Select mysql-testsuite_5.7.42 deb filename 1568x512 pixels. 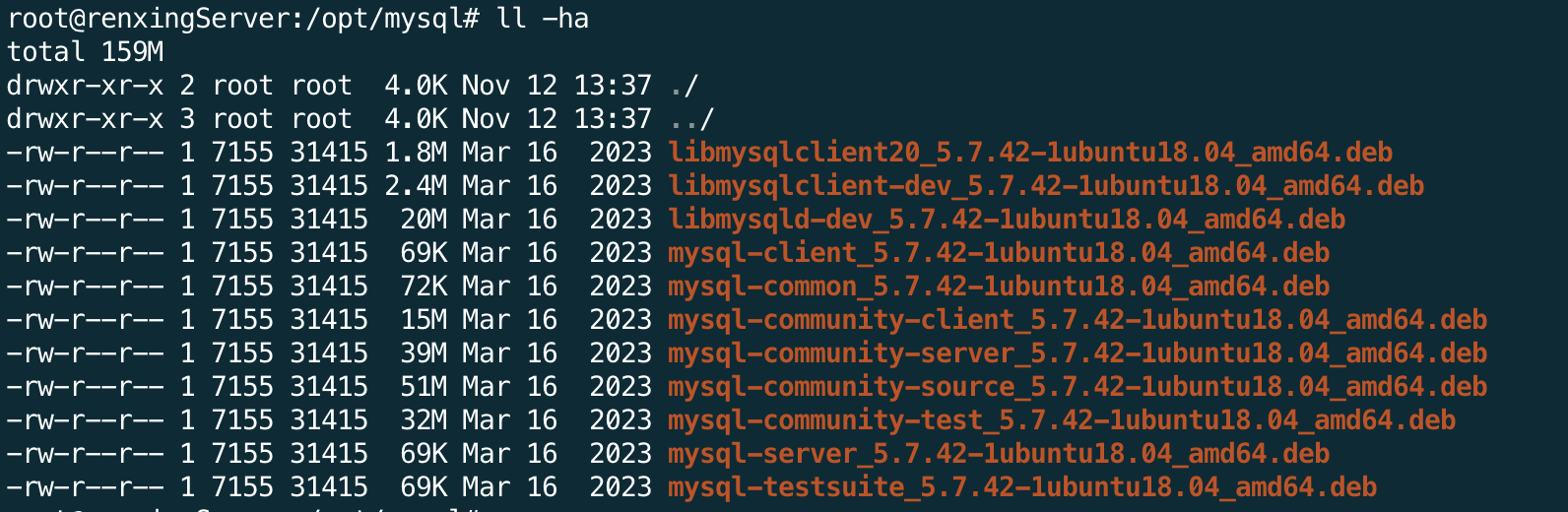point(1022,487)
